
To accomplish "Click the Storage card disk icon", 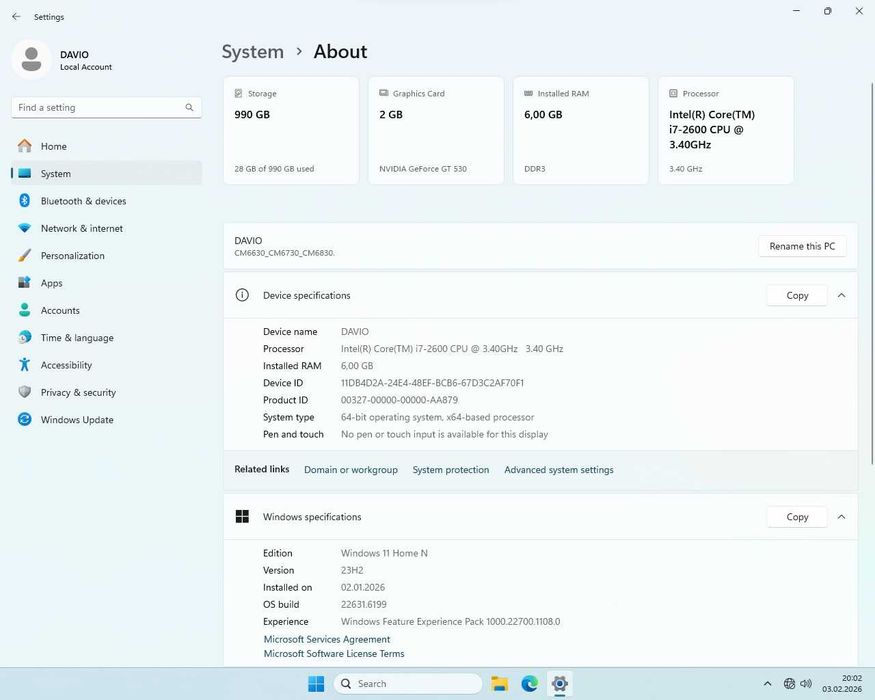I will point(238,93).
